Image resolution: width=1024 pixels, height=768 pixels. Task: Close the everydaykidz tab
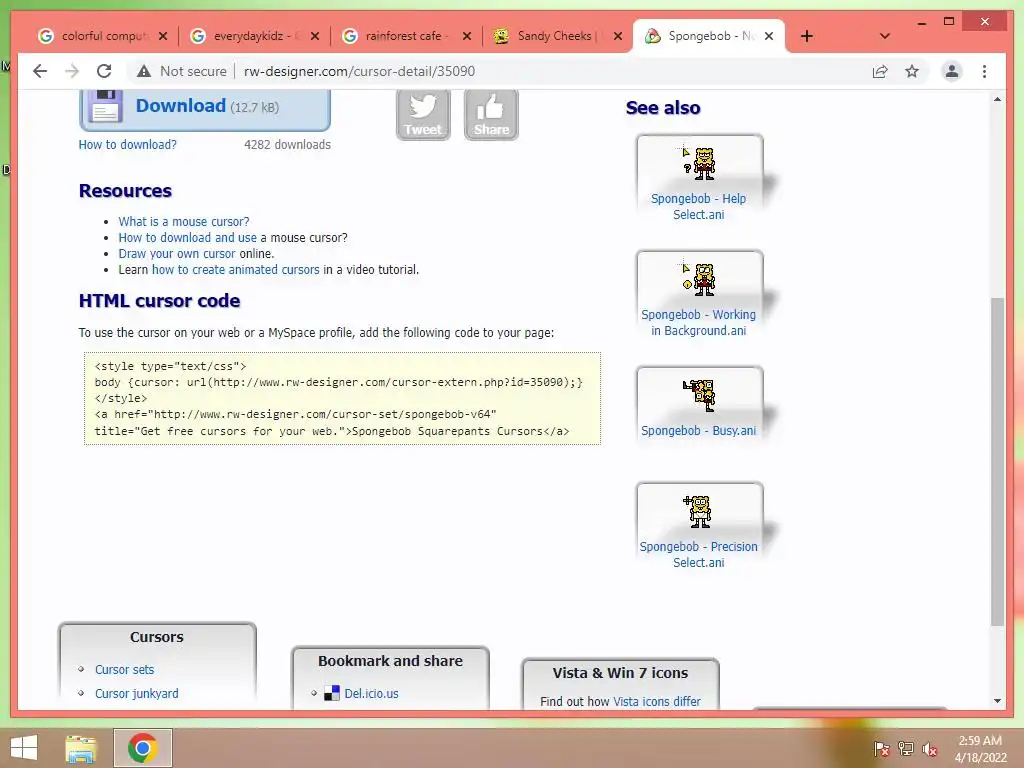(x=315, y=36)
